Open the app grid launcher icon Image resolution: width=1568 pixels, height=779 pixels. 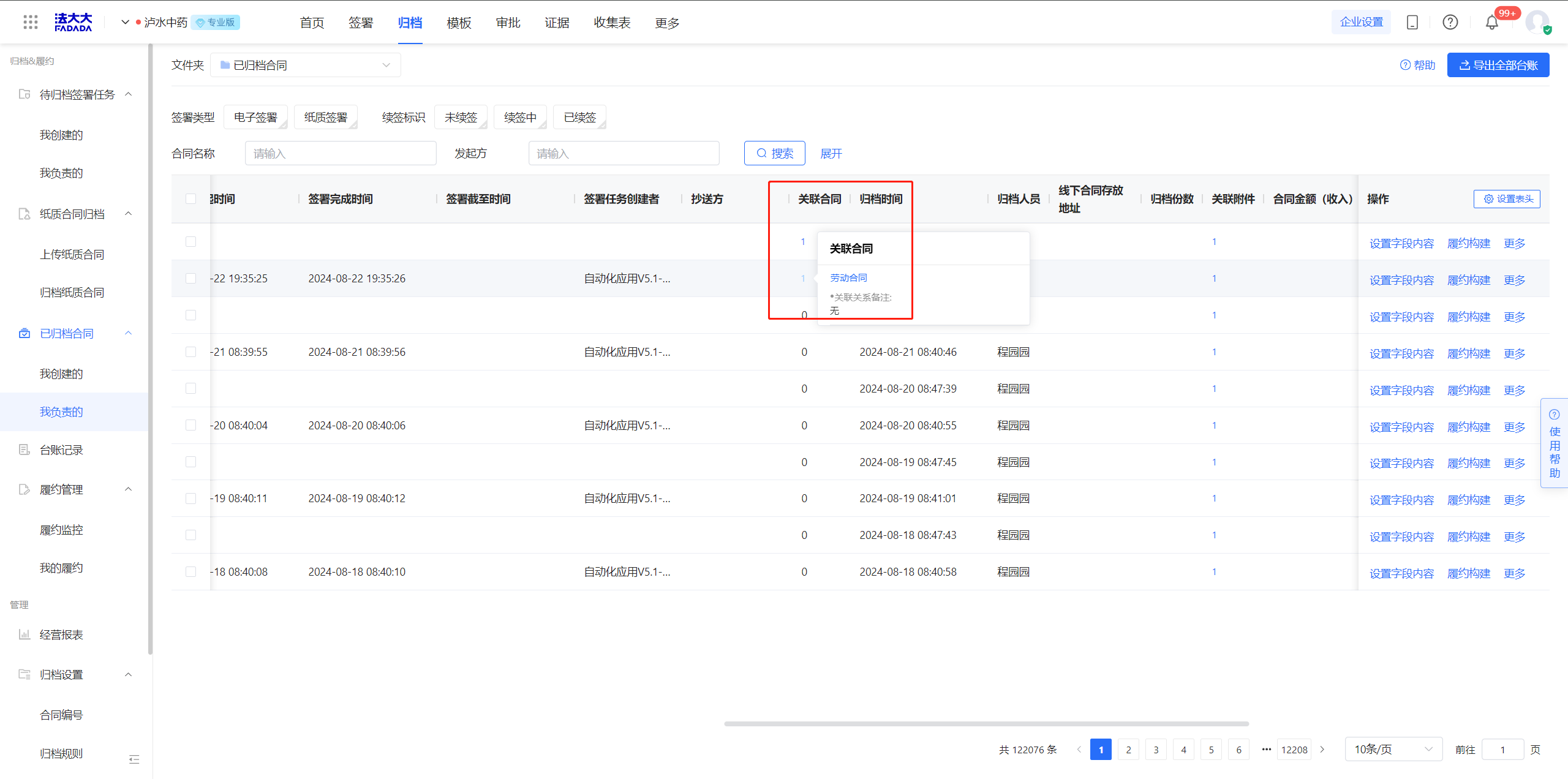[30, 22]
